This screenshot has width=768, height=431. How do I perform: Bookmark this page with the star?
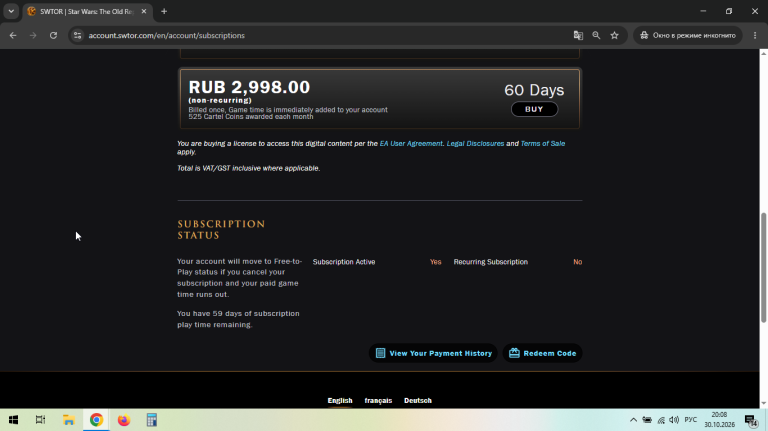615,35
